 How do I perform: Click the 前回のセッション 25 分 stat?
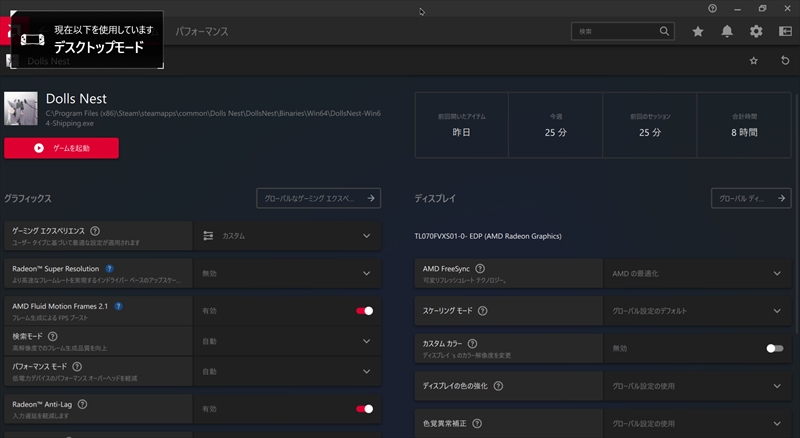click(x=650, y=125)
